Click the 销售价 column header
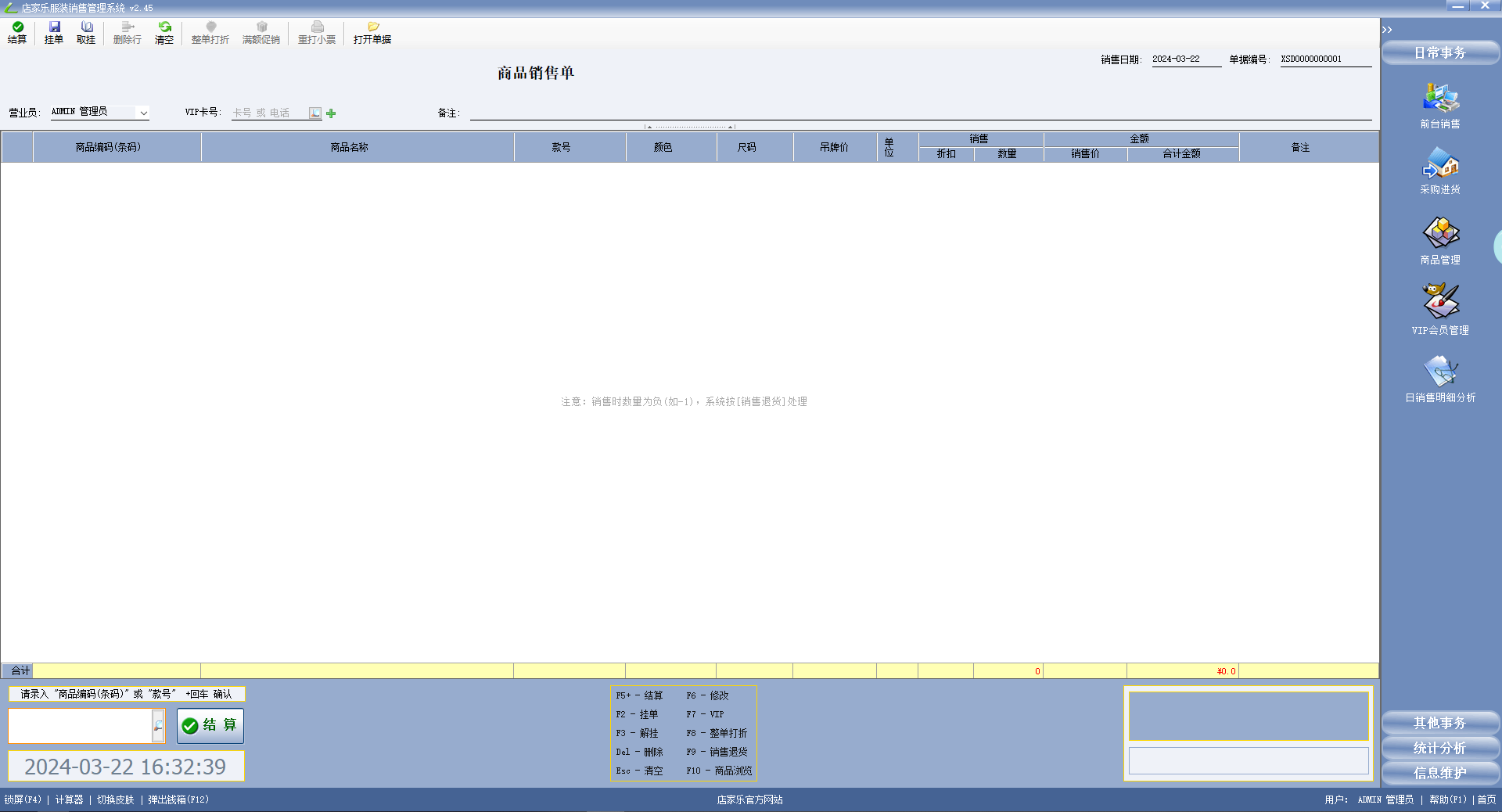 (x=1086, y=154)
